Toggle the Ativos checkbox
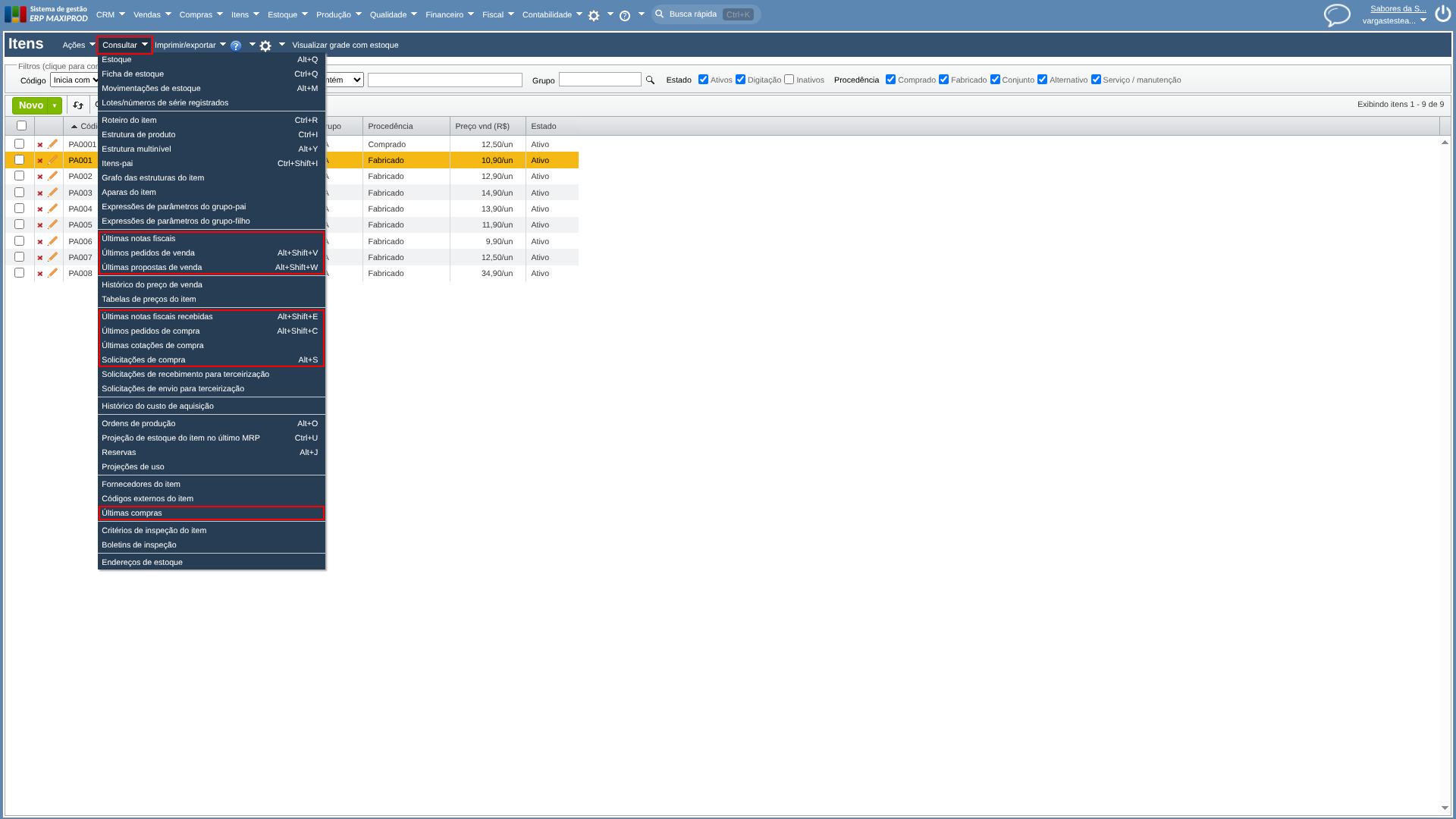Screen dimensions: 1456x819 pos(703,80)
